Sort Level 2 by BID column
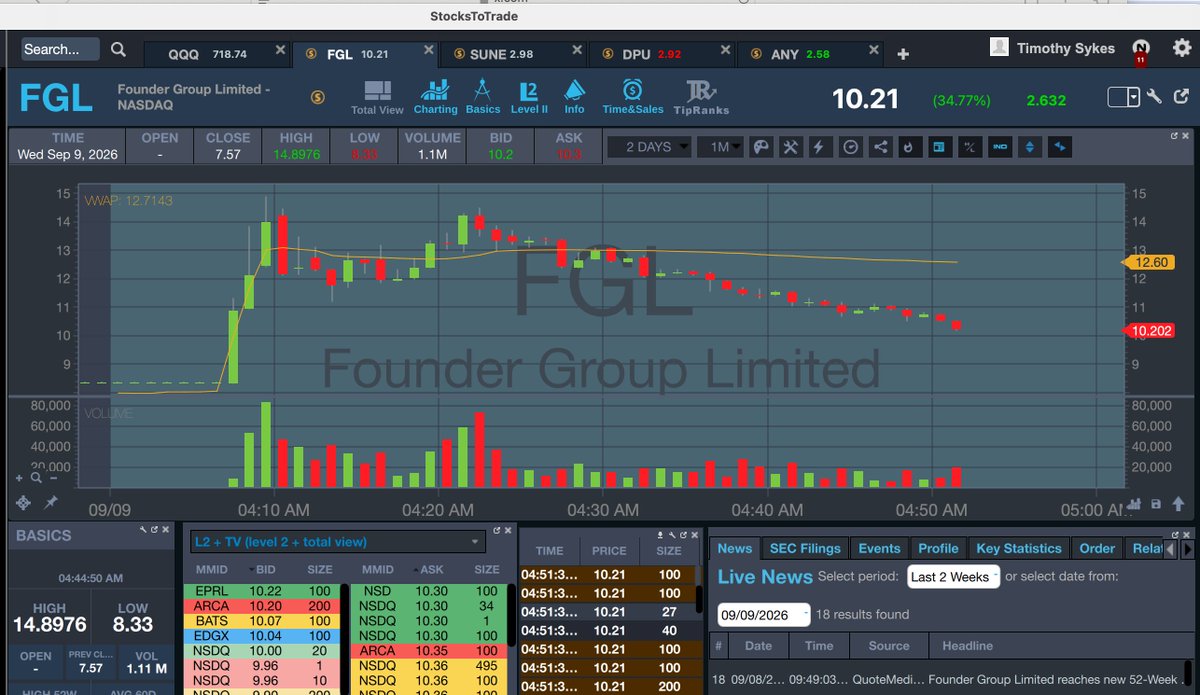Image resolution: width=1200 pixels, height=695 pixels. [x=265, y=569]
